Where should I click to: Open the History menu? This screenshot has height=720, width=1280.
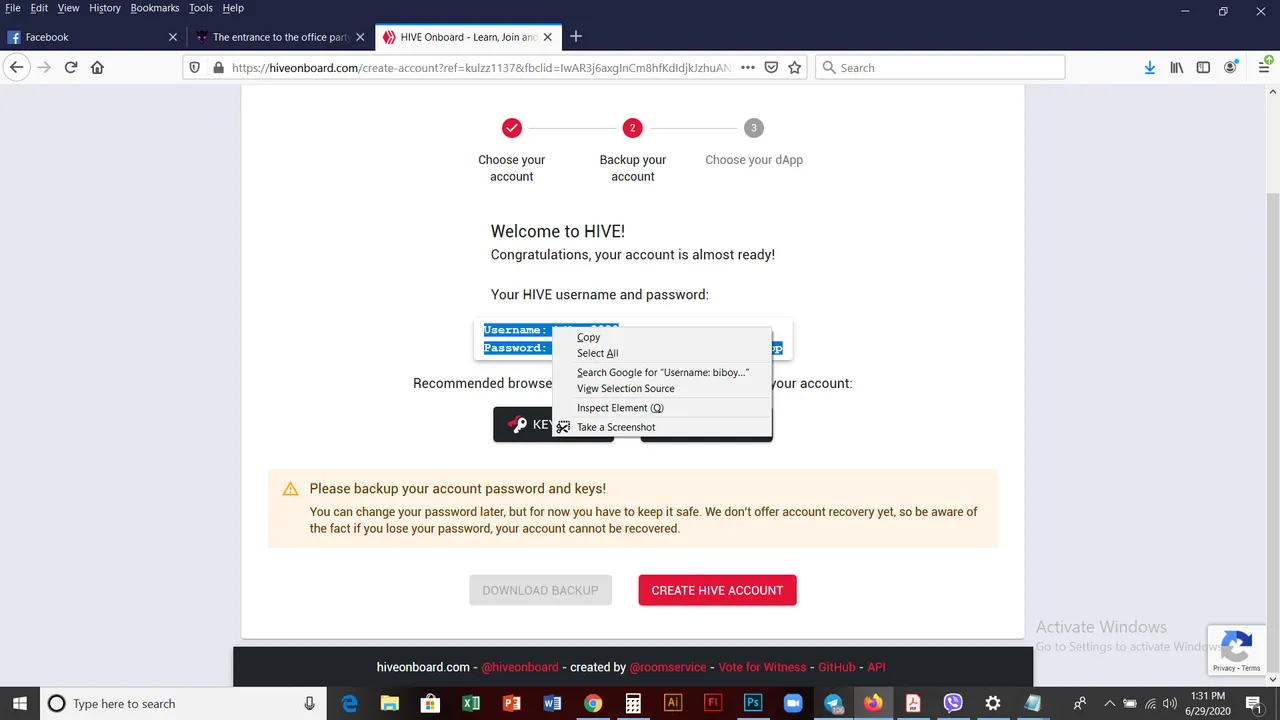105,8
